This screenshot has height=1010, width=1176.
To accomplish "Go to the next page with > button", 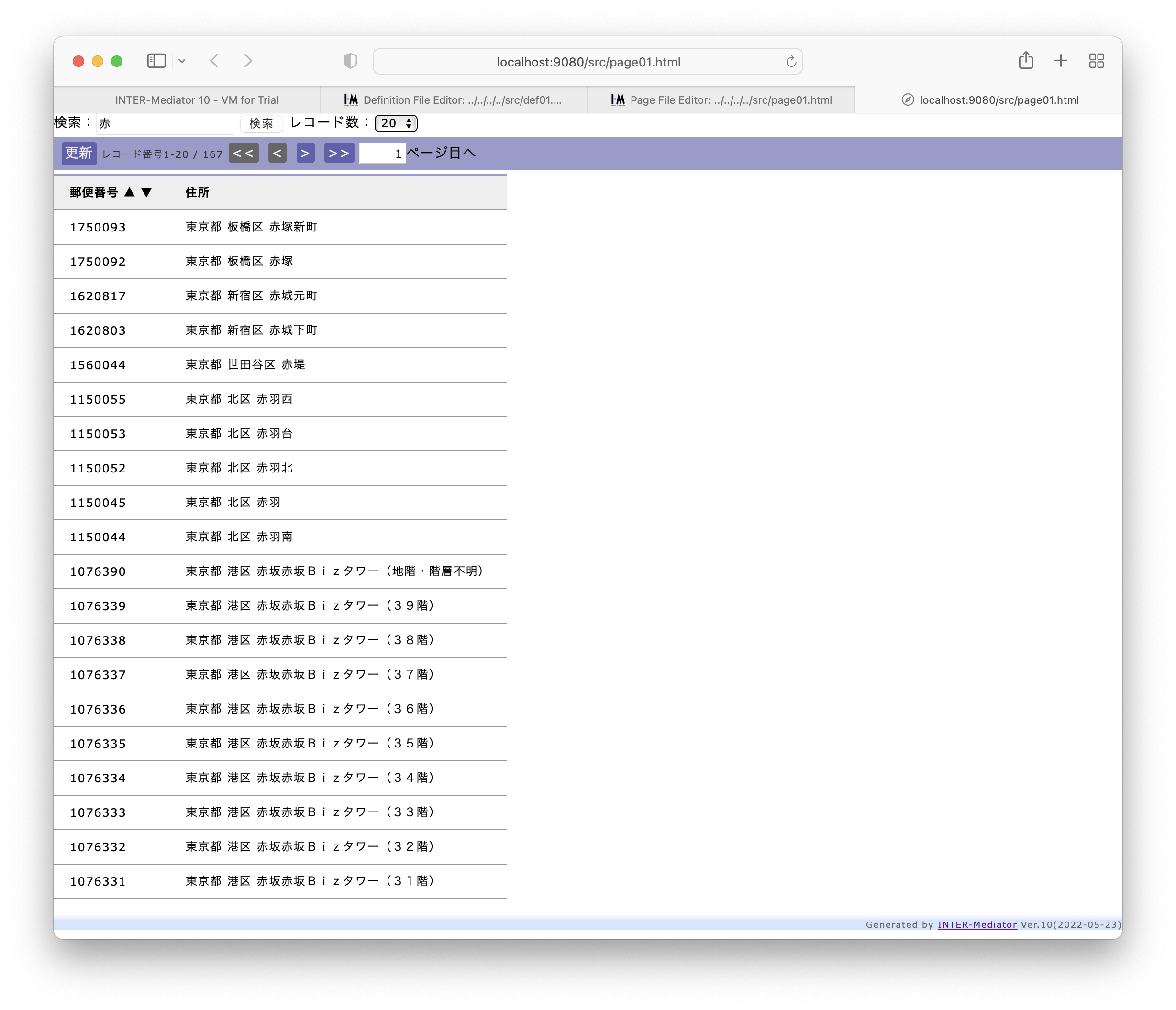I will 305,153.
